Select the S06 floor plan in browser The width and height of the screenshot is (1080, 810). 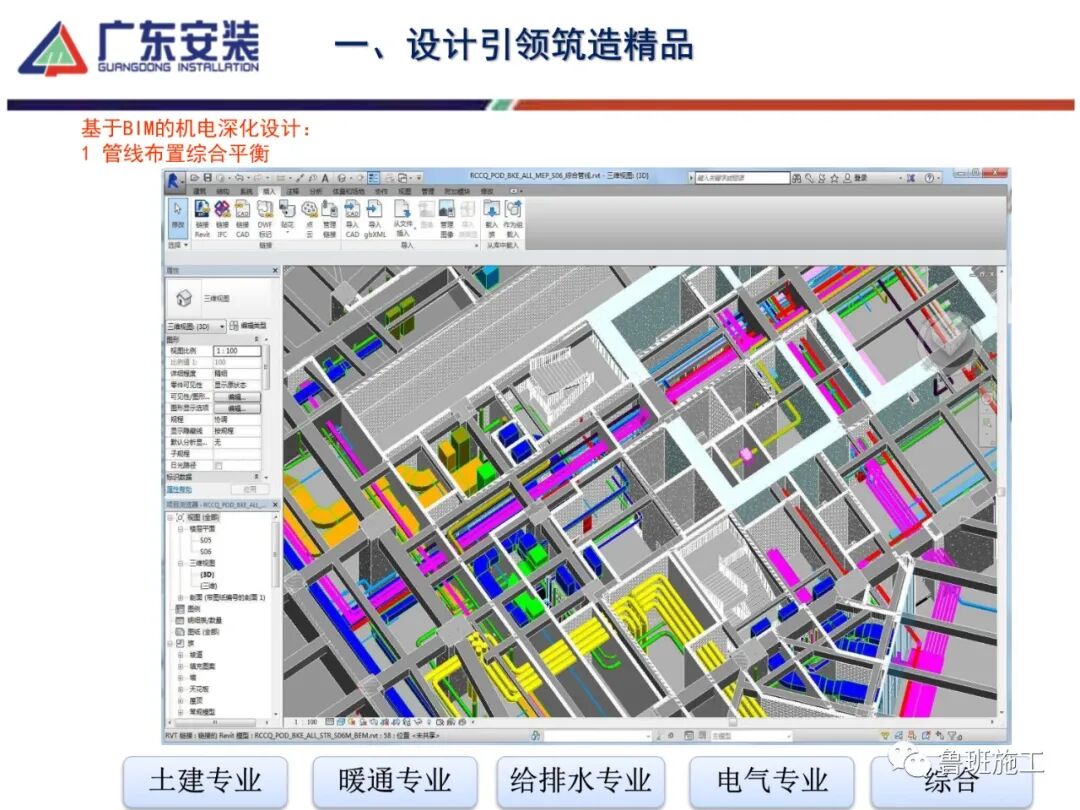click(205, 552)
